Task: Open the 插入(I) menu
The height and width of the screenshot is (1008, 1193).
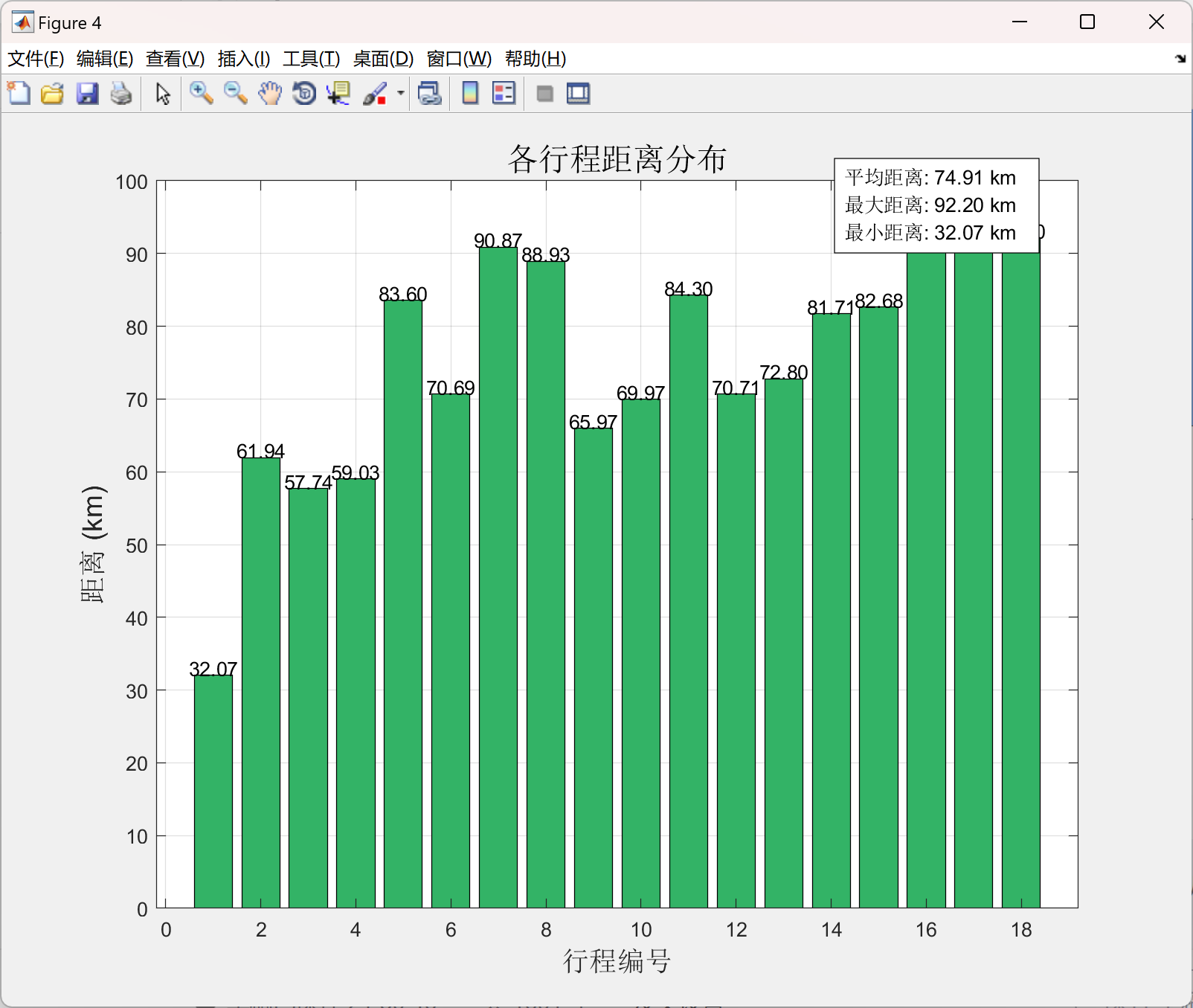Action: 244,59
